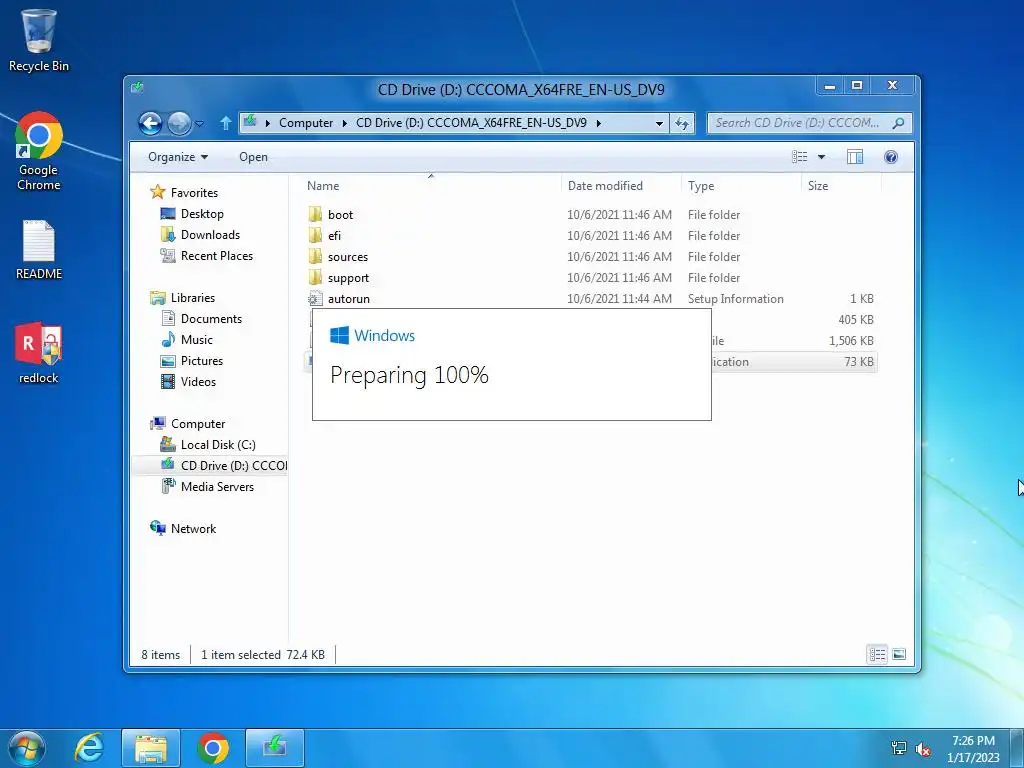Toggle the preview pane button

point(855,157)
